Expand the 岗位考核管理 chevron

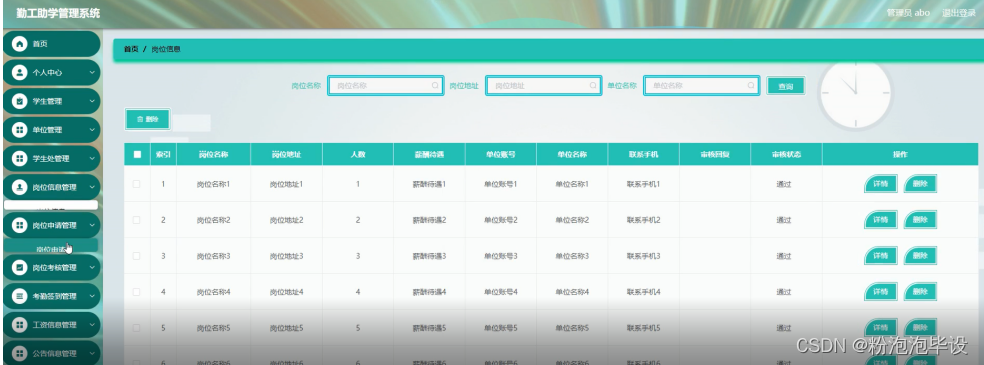click(x=92, y=267)
